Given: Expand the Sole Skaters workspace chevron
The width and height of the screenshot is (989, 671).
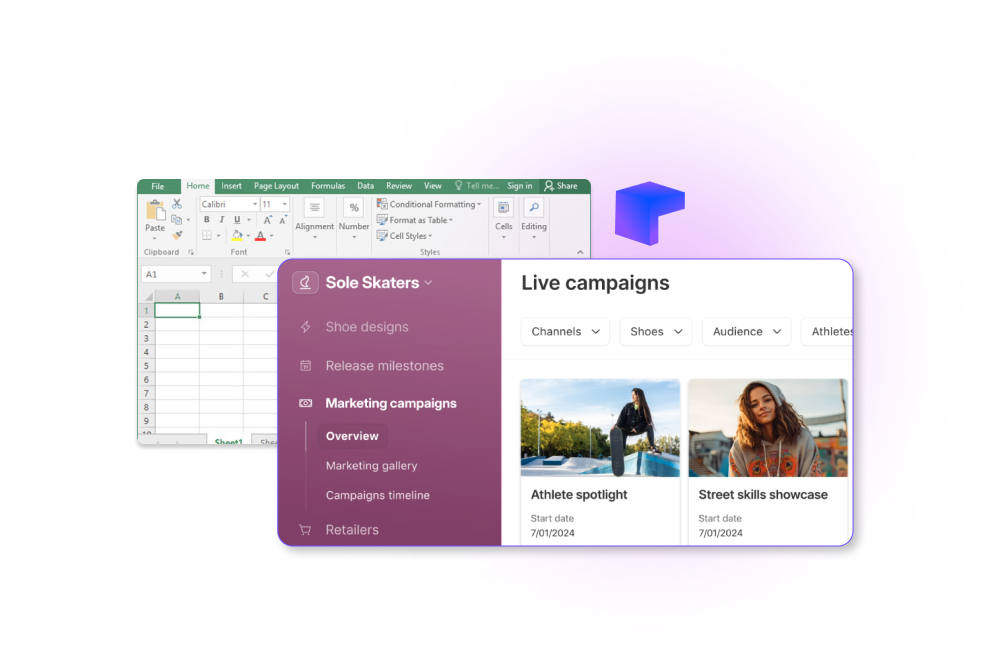Looking at the screenshot, I should click(x=428, y=283).
